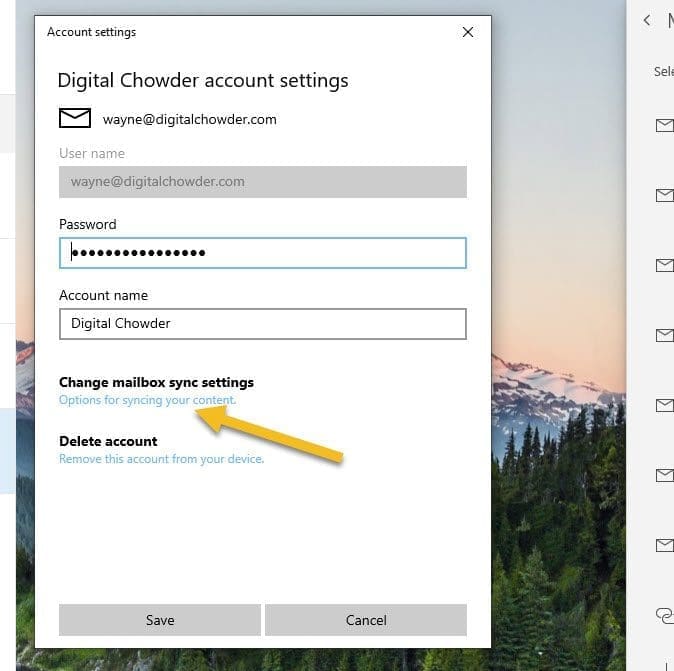The height and width of the screenshot is (671, 674).
Task: Click the back chevron in the right panel
Action: pos(647,20)
